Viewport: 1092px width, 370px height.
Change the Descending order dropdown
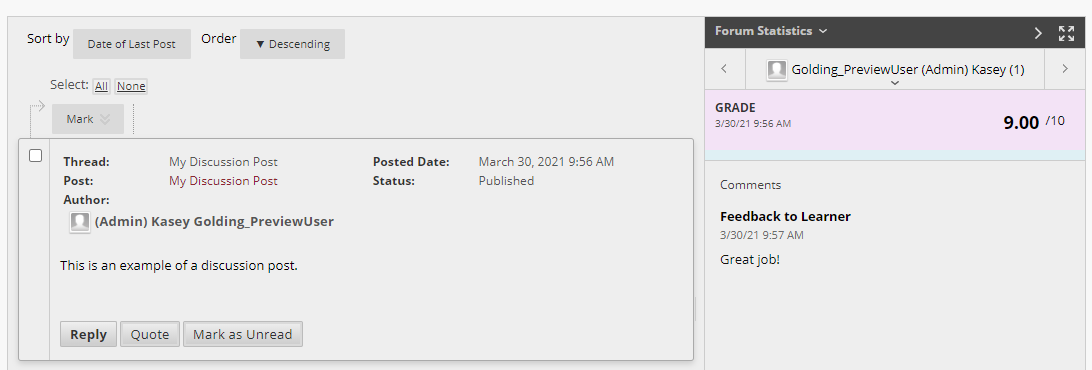pos(292,44)
